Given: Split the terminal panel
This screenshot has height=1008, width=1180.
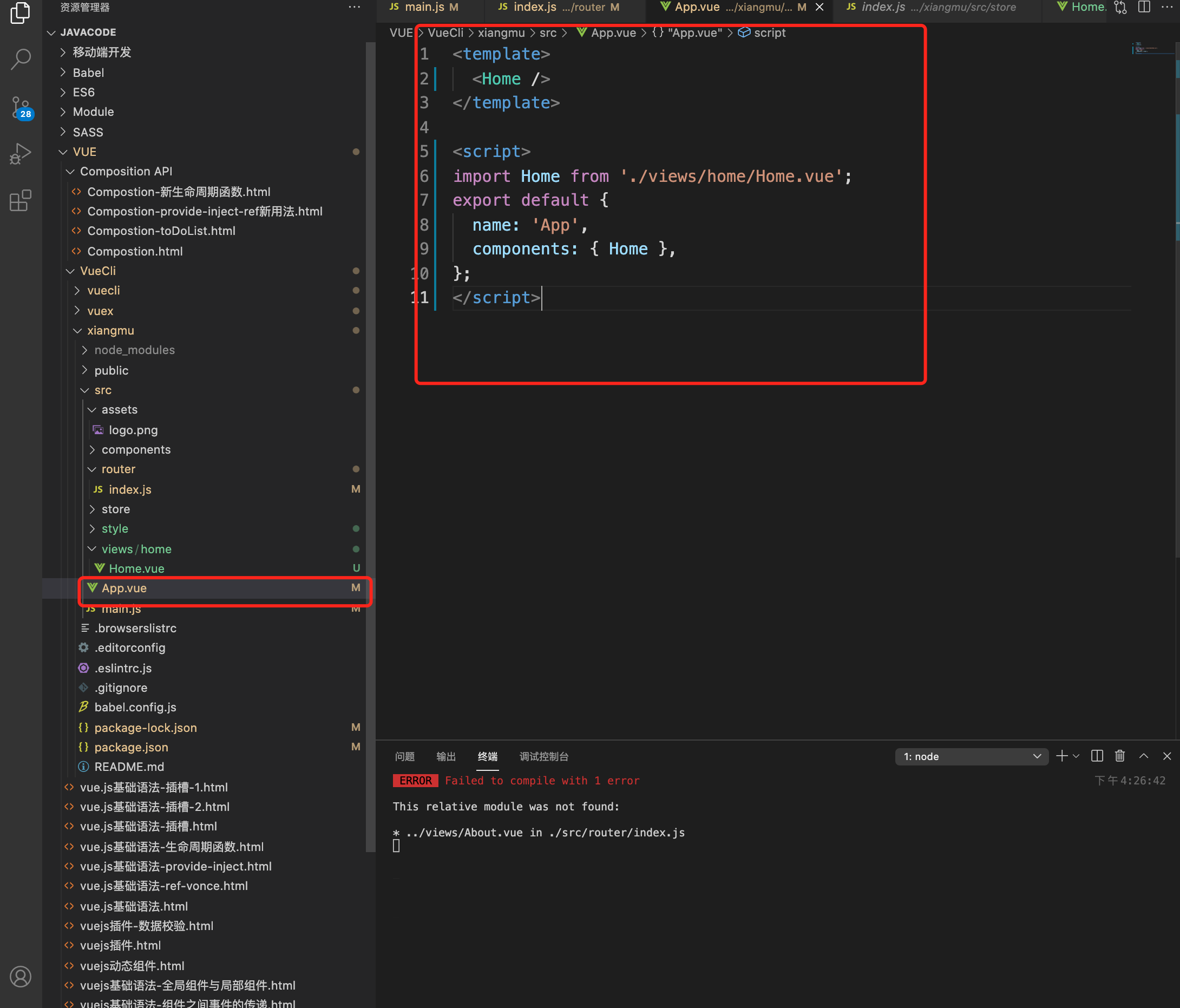Looking at the screenshot, I should coord(1097,756).
